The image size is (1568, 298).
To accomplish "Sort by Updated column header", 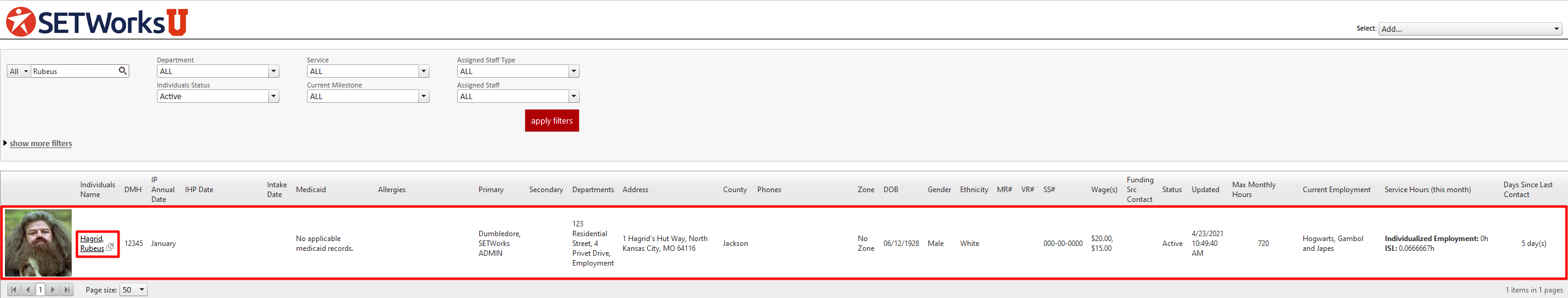I will click(1205, 190).
